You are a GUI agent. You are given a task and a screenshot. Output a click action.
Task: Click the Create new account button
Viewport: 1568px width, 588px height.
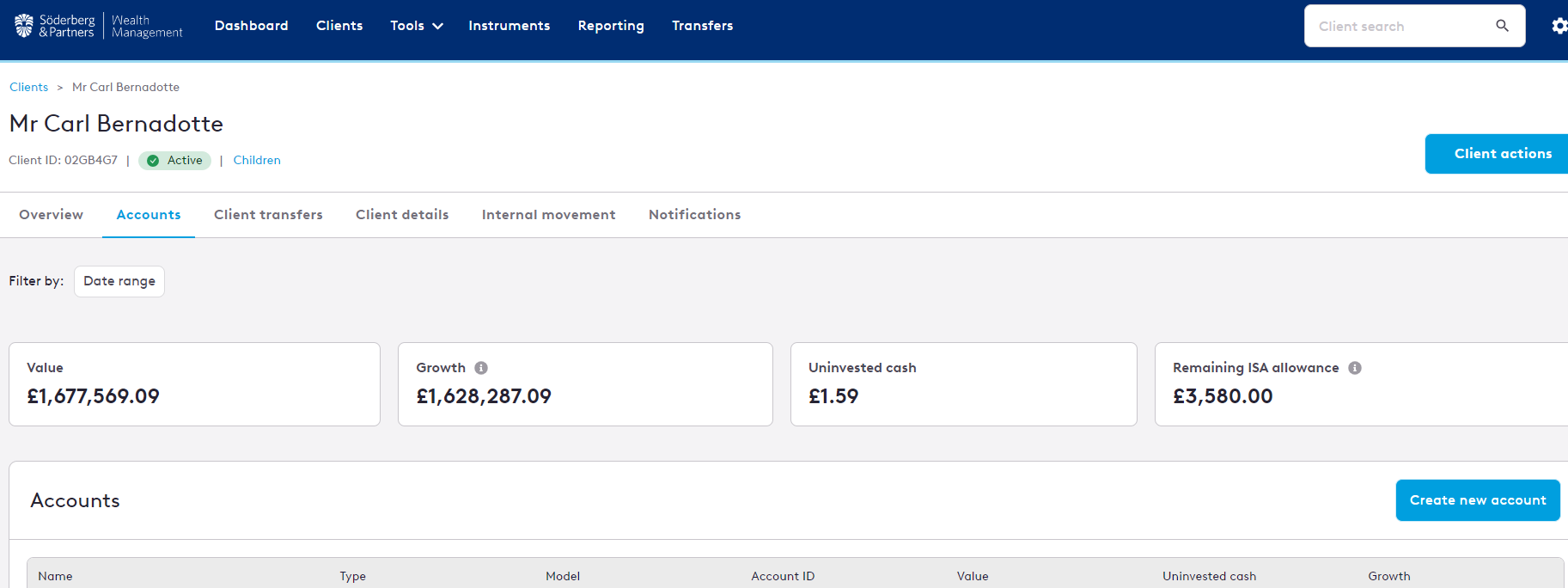pos(1478,500)
